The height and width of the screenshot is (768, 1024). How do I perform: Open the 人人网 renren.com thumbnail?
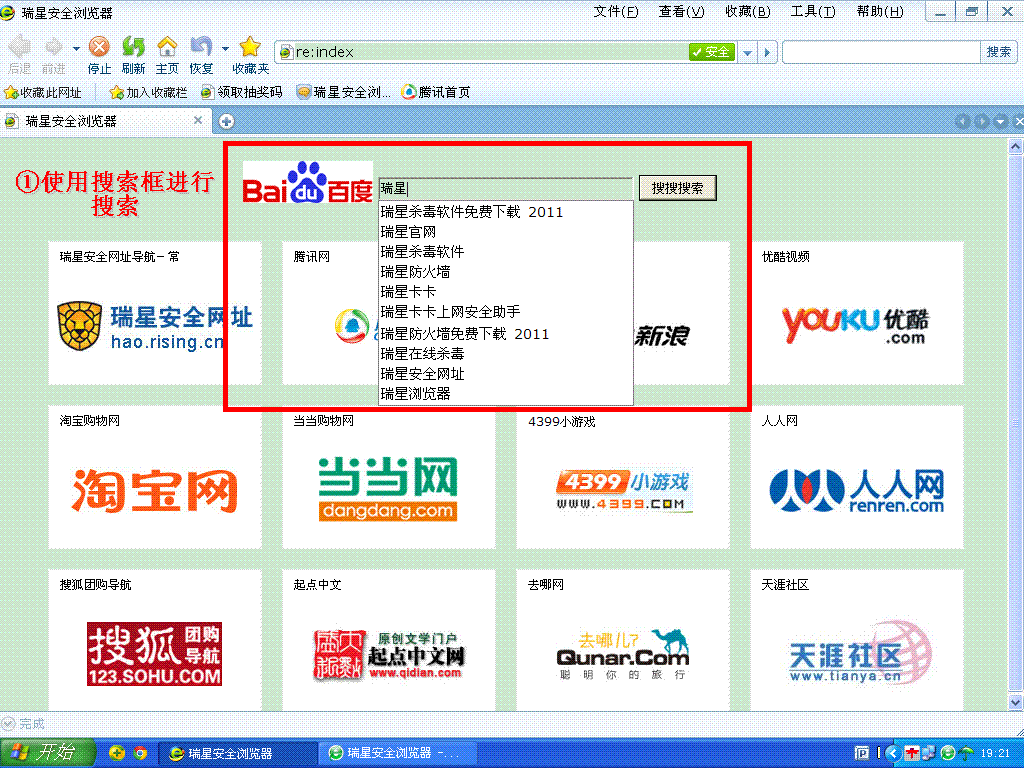coord(857,477)
